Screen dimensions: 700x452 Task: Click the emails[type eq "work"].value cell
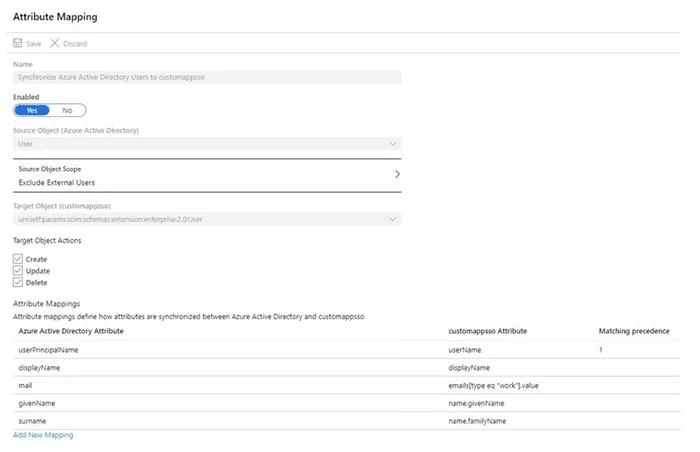[493, 385]
